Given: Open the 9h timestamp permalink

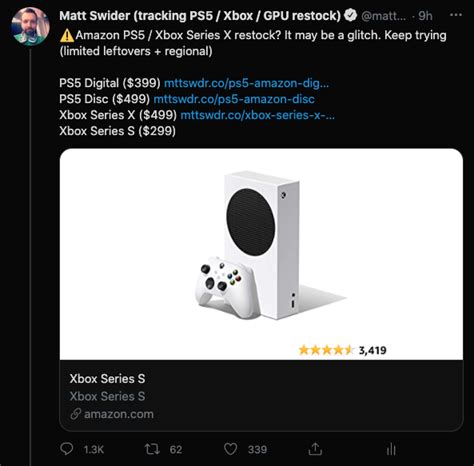Looking at the screenshot, I should [425, 16].
